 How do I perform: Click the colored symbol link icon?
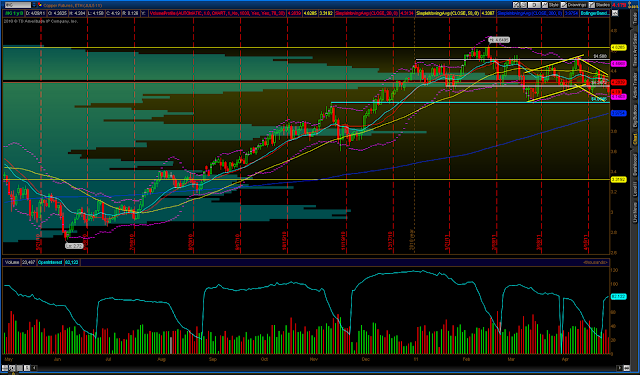point(40,5)
